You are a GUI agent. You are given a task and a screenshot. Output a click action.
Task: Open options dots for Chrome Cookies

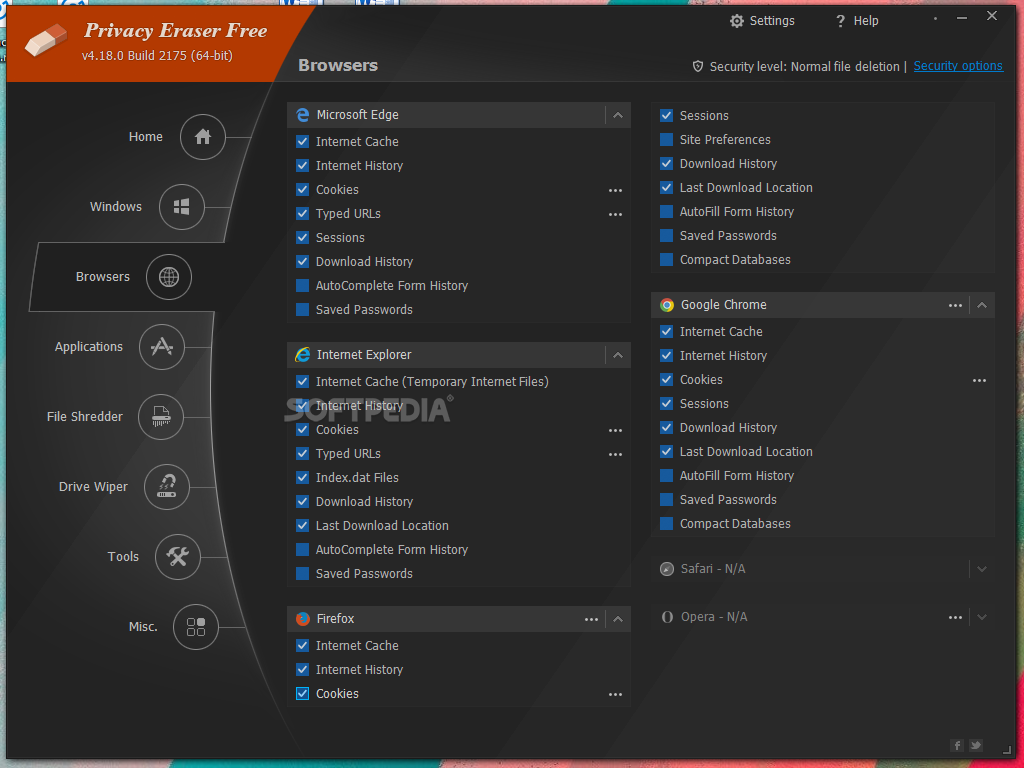pyautogui.click(x=979, y=380)
